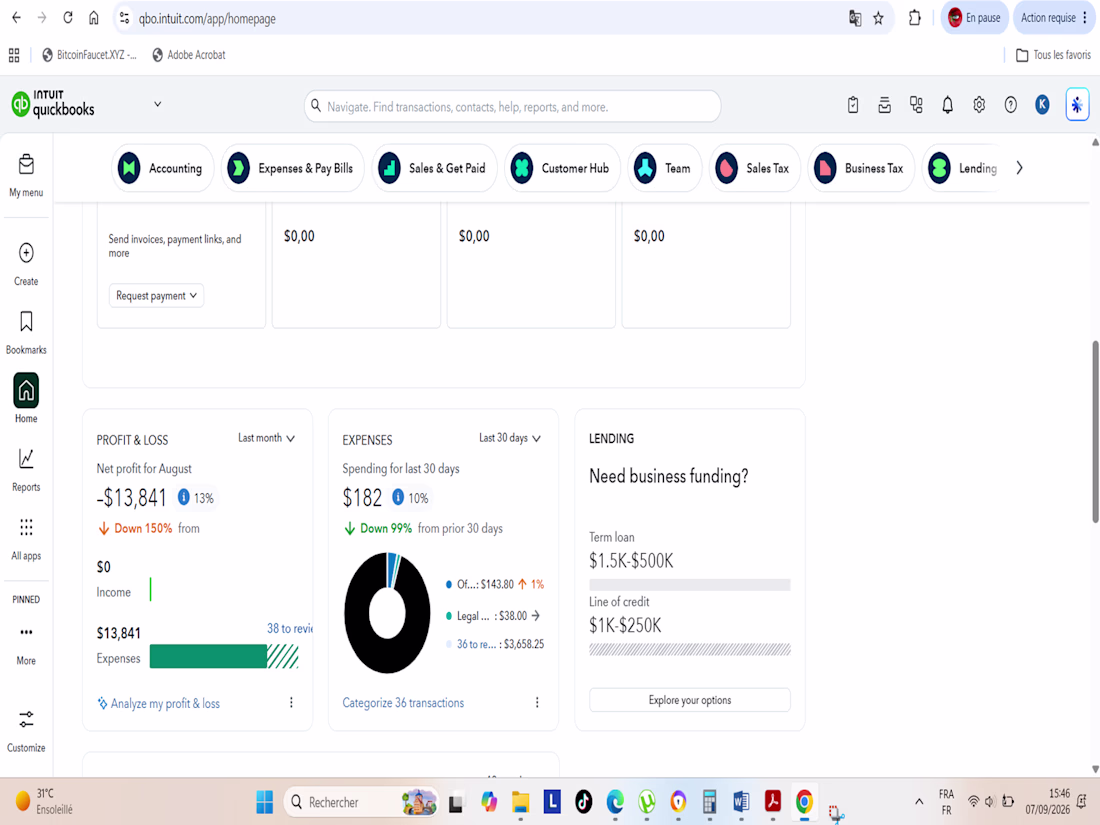This screenshot has width=1100, height=825.
Task: Change the Last 30 days dropdown
Action: (x=509, y=438)
